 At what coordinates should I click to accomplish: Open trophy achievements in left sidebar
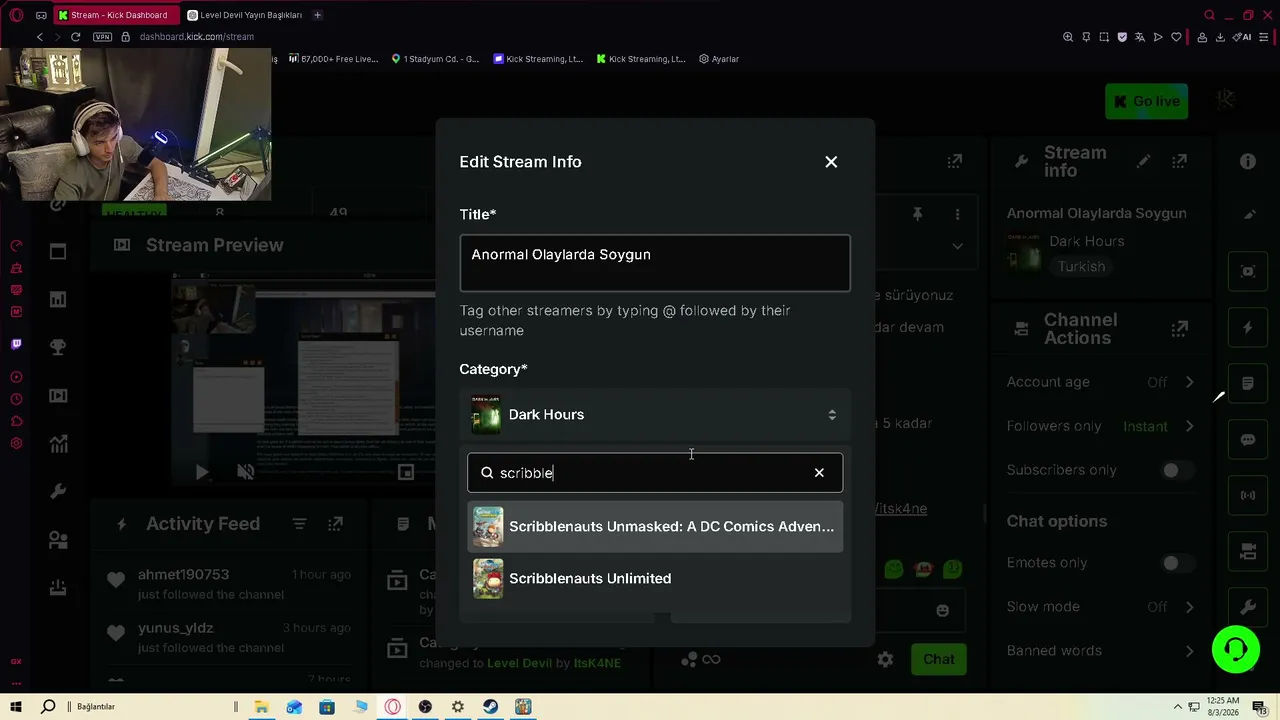pos(58,347)
